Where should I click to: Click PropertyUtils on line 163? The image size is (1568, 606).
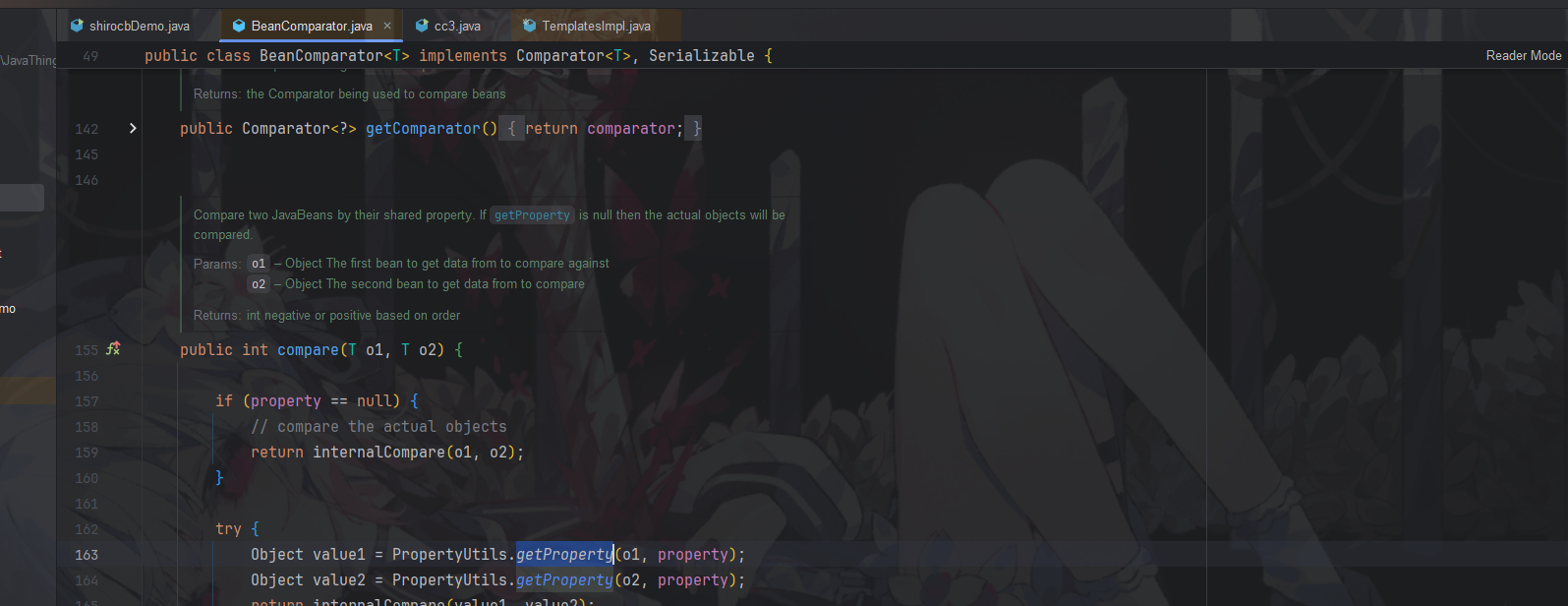click(x=449, y=554)
